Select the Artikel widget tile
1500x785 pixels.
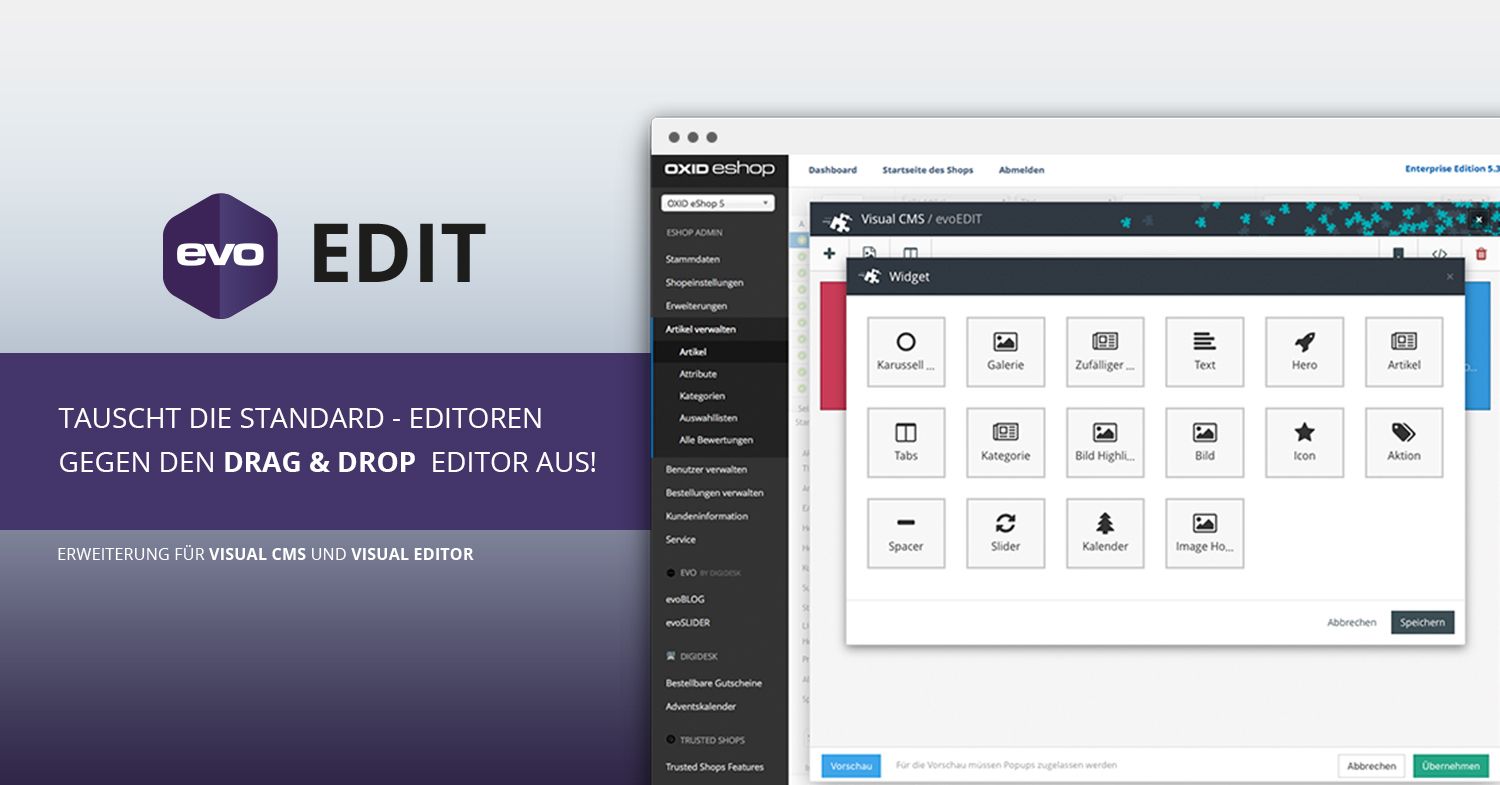click(x=1404, y=352)
